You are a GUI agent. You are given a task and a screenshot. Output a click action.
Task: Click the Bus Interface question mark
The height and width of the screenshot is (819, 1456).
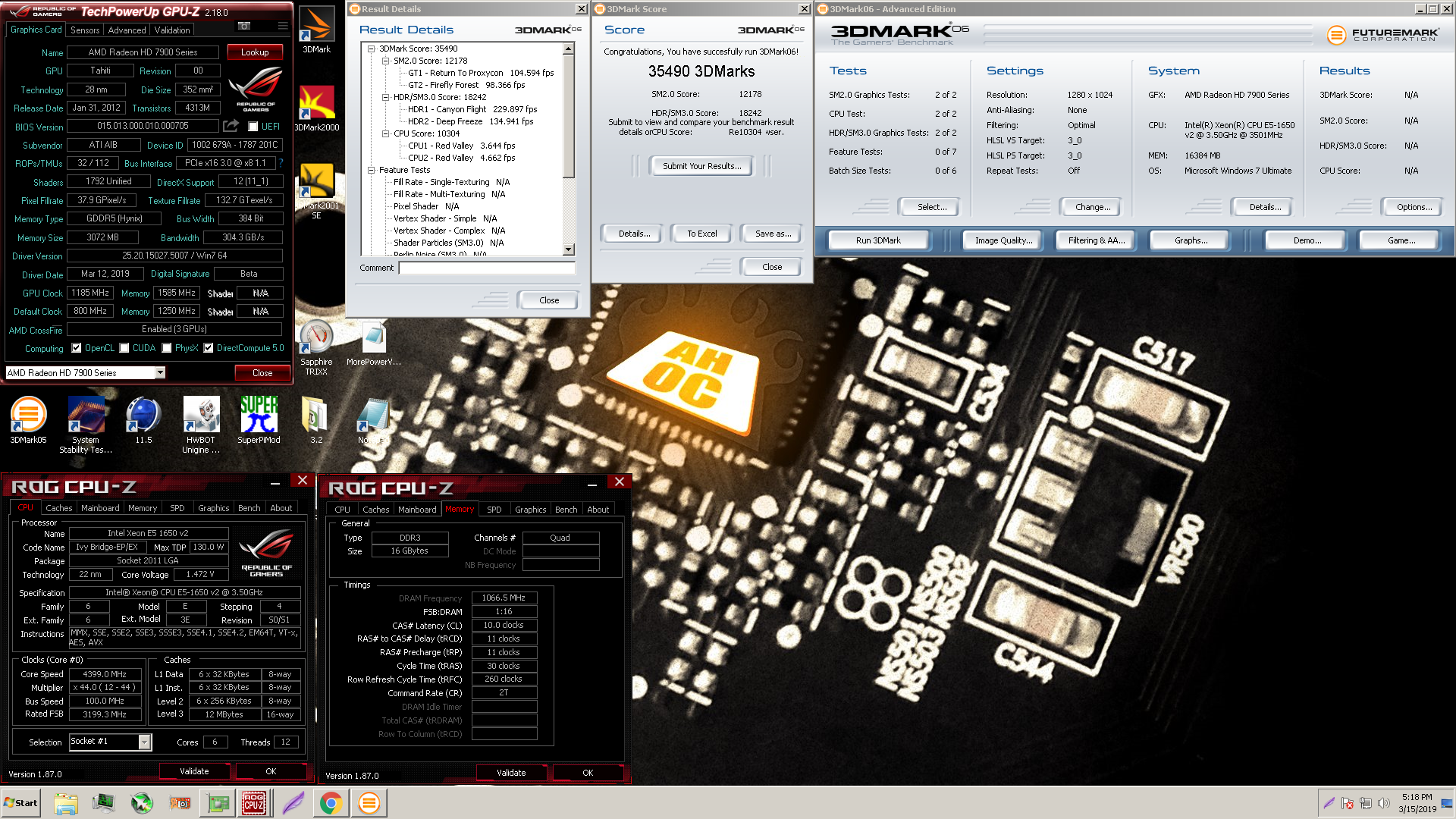pos(281,163)
